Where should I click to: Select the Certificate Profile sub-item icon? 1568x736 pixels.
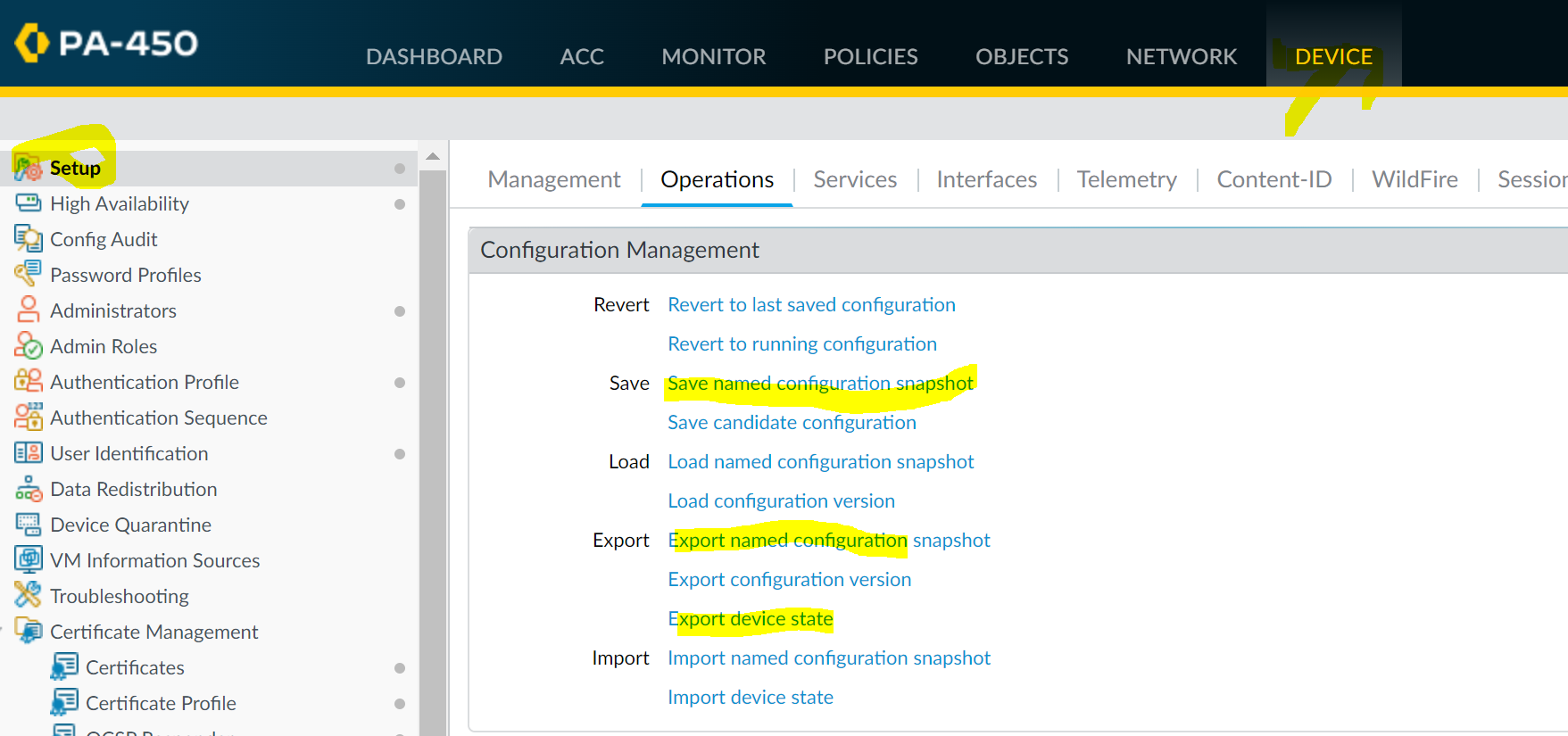click(63, 703)
